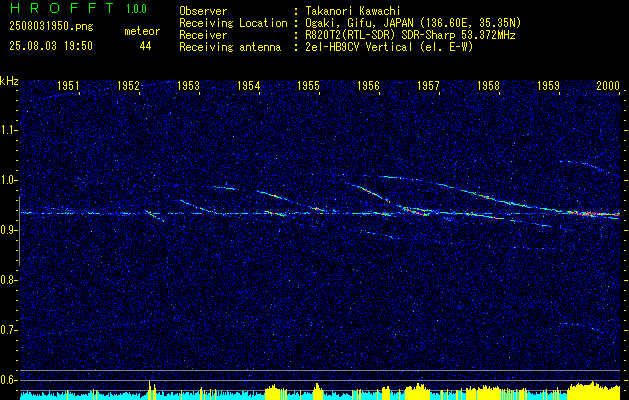Click the gray vertical range bar left of spectrogram

coord(19,231)
